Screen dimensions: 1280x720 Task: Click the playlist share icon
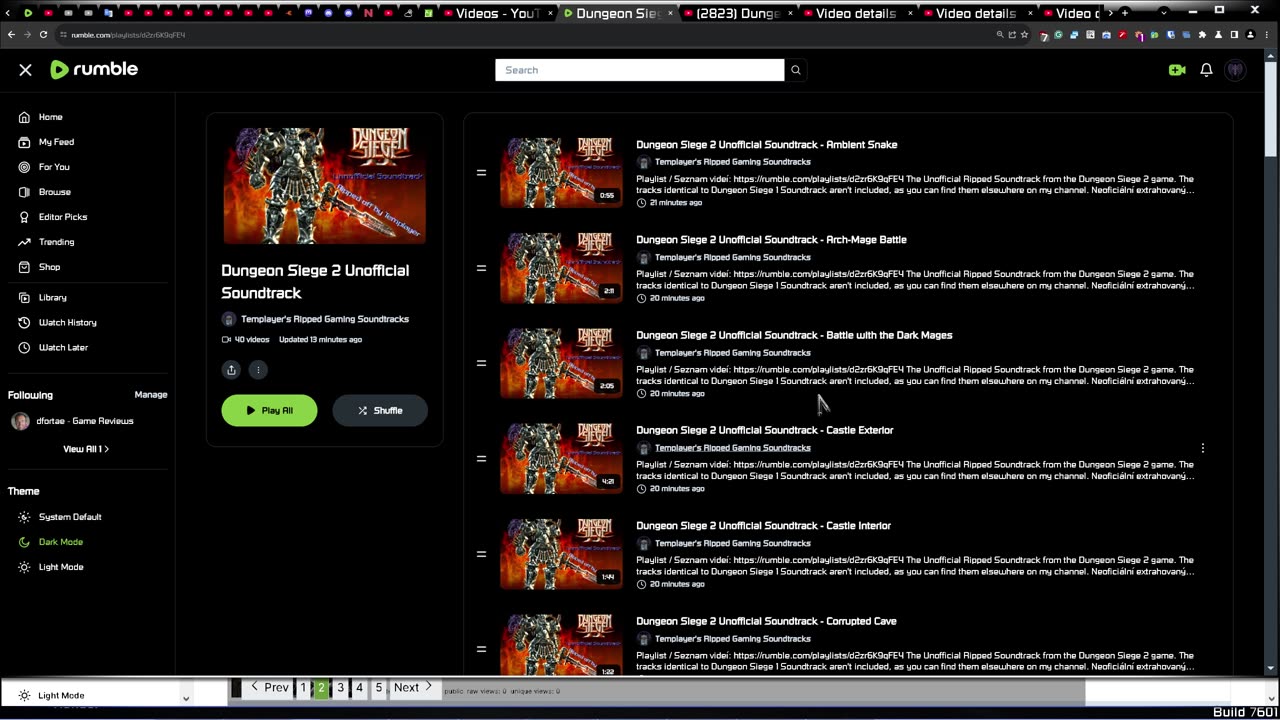[231, 370]
